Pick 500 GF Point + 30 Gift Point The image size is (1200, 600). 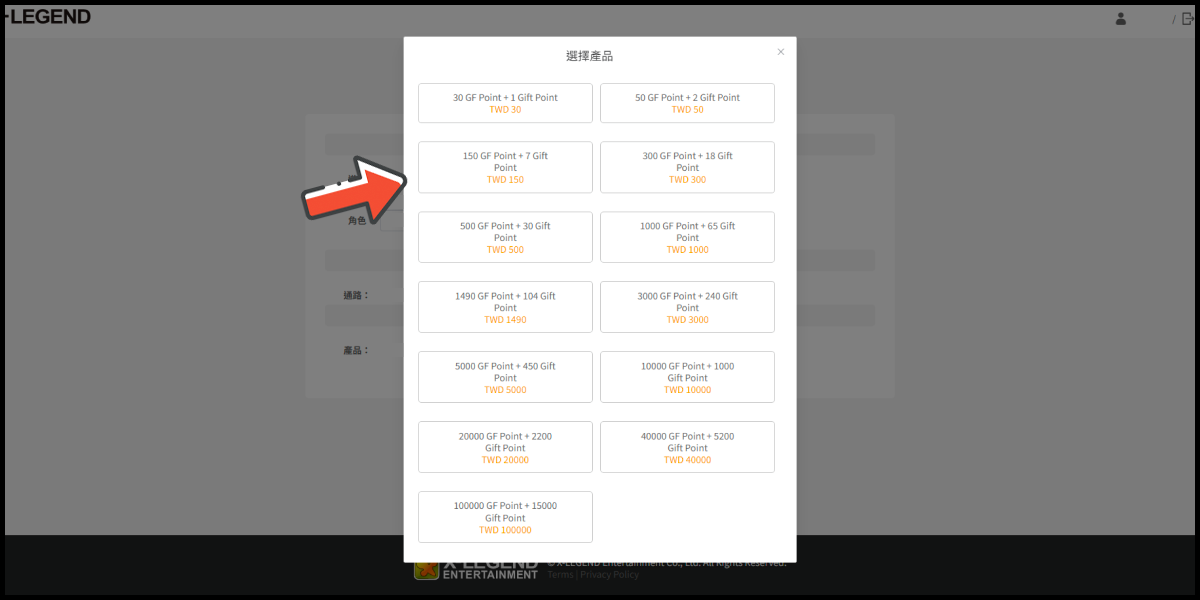(x=505, y=237)
